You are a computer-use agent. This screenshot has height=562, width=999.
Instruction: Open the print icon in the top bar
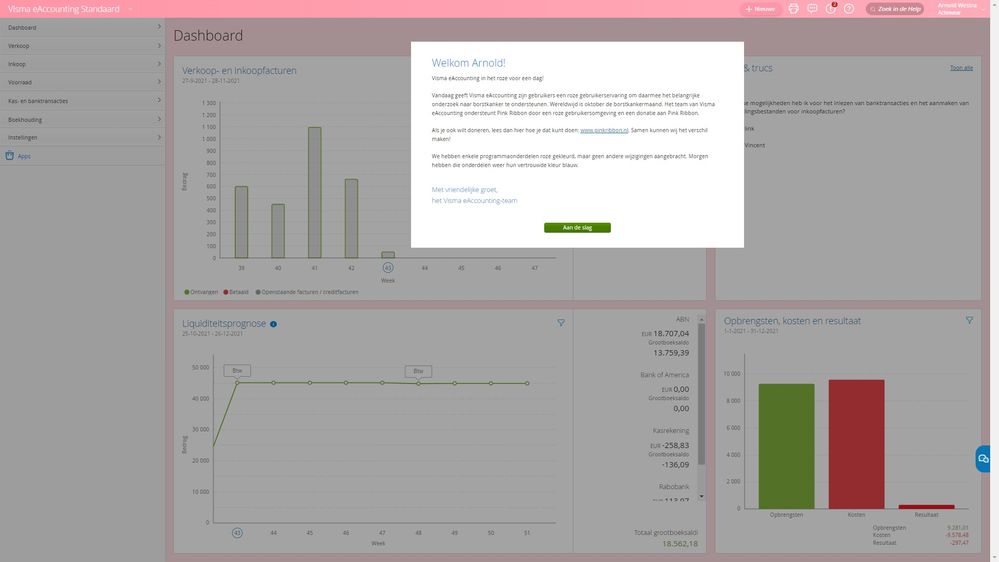point(793,9)
